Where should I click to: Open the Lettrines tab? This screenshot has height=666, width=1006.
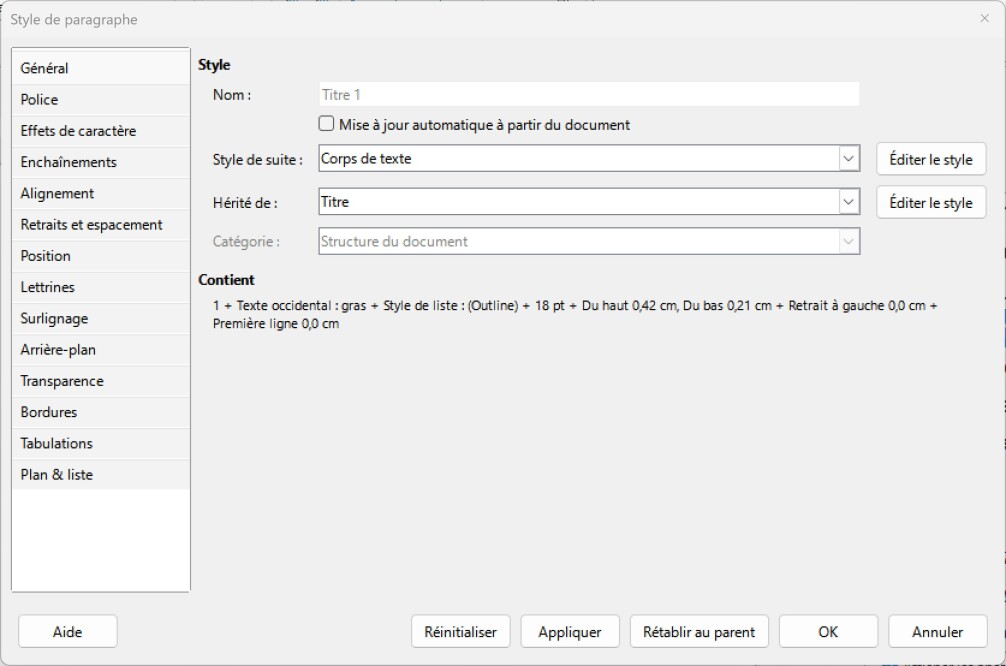click(x=47, y=287)
